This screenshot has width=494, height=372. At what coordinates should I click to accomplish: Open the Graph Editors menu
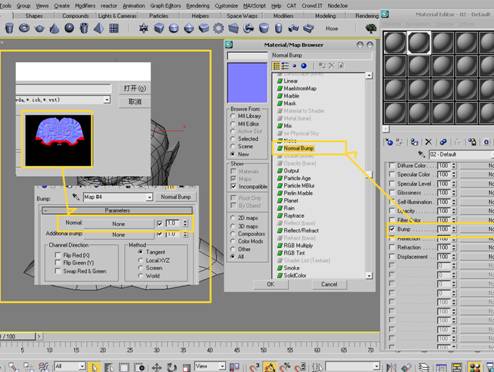(x=166, y=6)
